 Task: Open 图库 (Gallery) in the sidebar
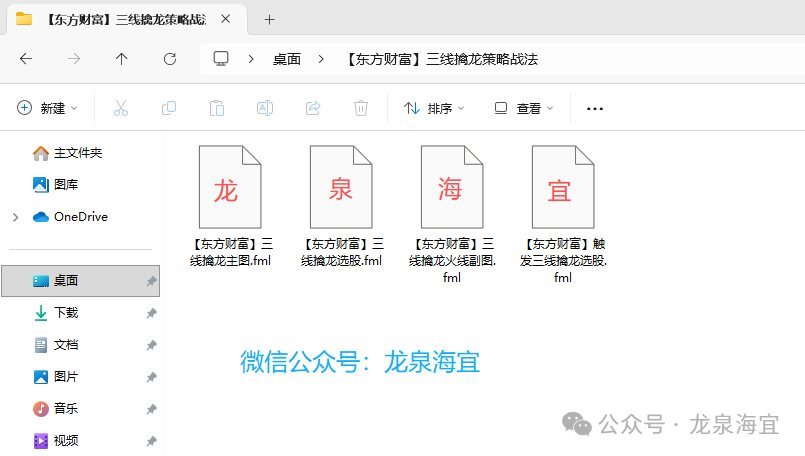click(55, 184)
